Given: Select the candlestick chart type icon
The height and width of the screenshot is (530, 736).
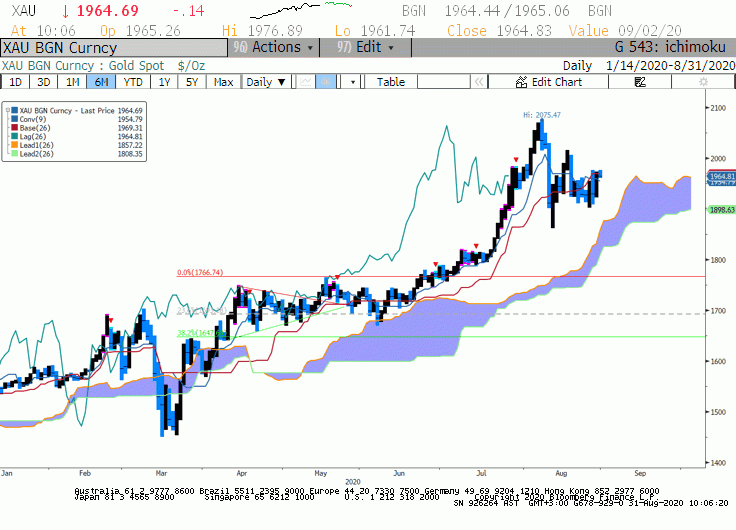Looking at the screenshot, I should pos(326,82).
